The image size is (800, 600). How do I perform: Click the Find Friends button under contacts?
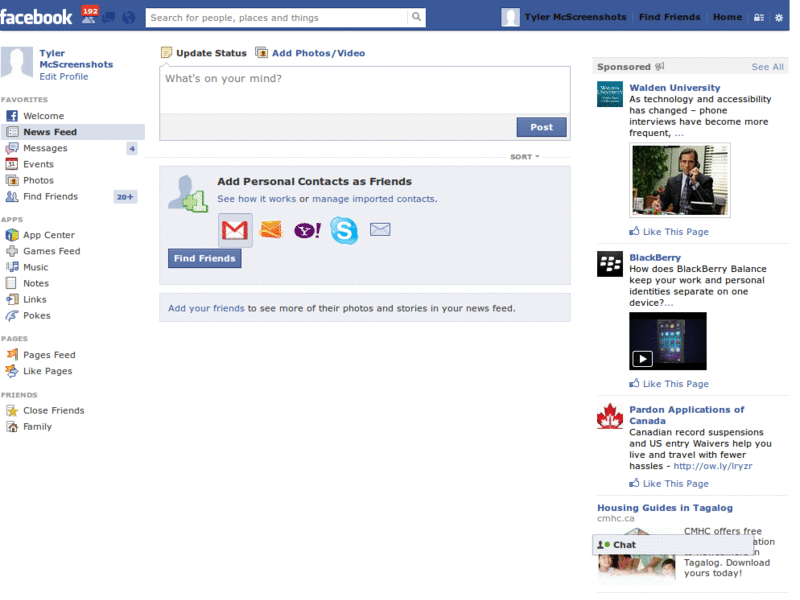pos(205,258)
